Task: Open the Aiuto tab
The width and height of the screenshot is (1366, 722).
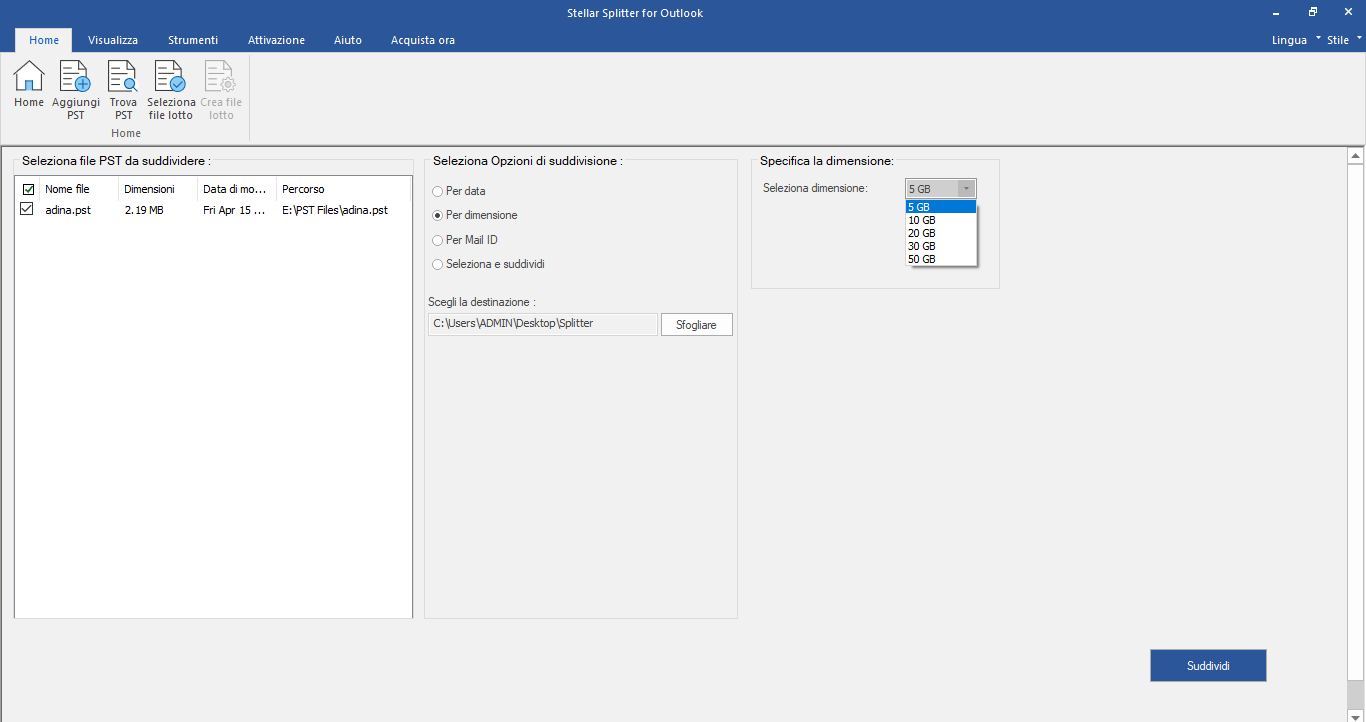Action: pyautogui.click(x=348, y=40)
